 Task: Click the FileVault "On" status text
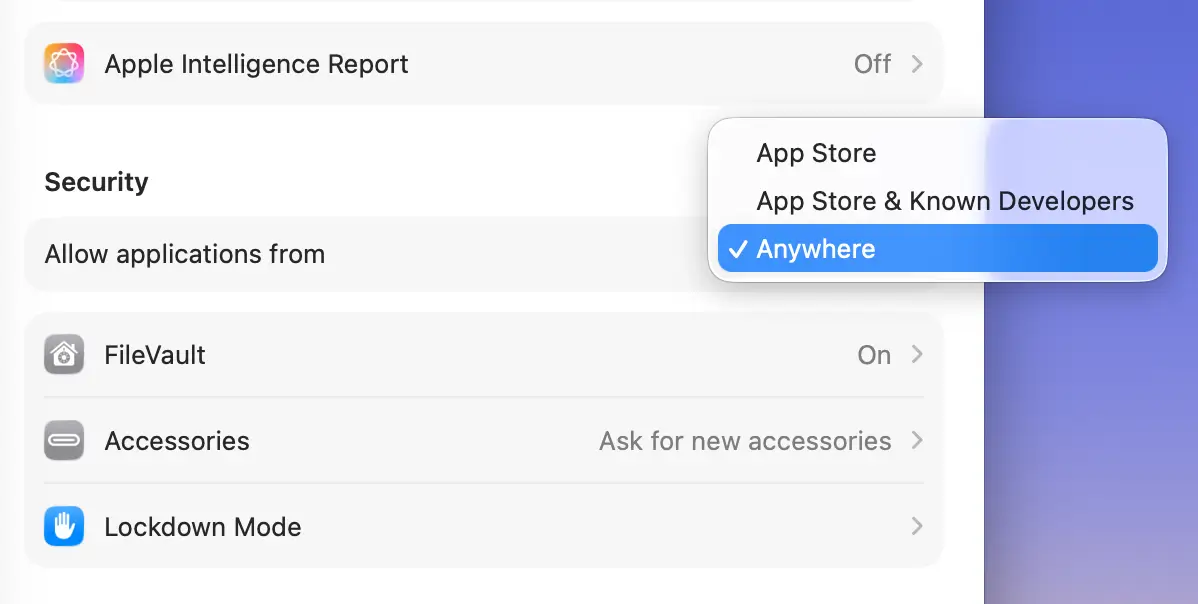click(874, 355)
